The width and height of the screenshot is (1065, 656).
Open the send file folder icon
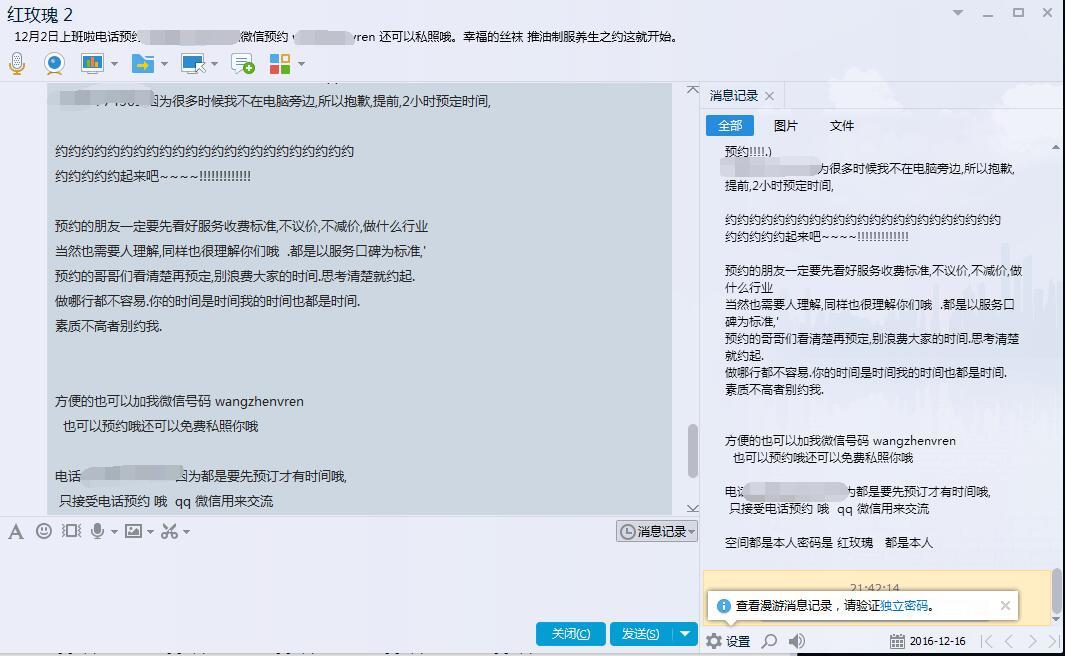pyautogui.click(x=143, y=64)
